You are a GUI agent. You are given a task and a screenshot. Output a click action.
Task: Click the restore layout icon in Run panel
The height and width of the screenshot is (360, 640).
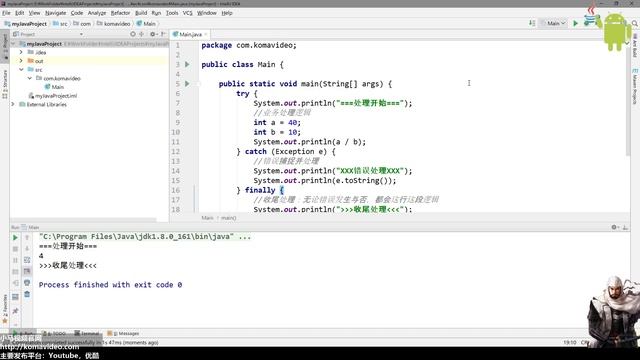(15, 297)
